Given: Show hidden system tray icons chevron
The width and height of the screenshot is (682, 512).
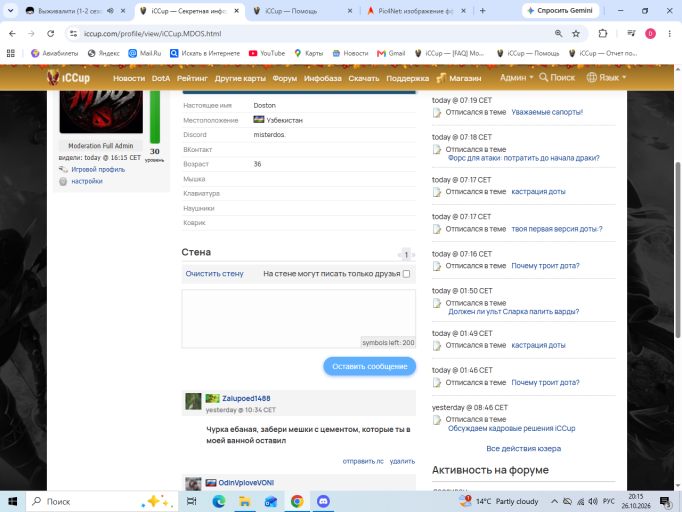Looking at the screenshot, I should coord(554,502).
